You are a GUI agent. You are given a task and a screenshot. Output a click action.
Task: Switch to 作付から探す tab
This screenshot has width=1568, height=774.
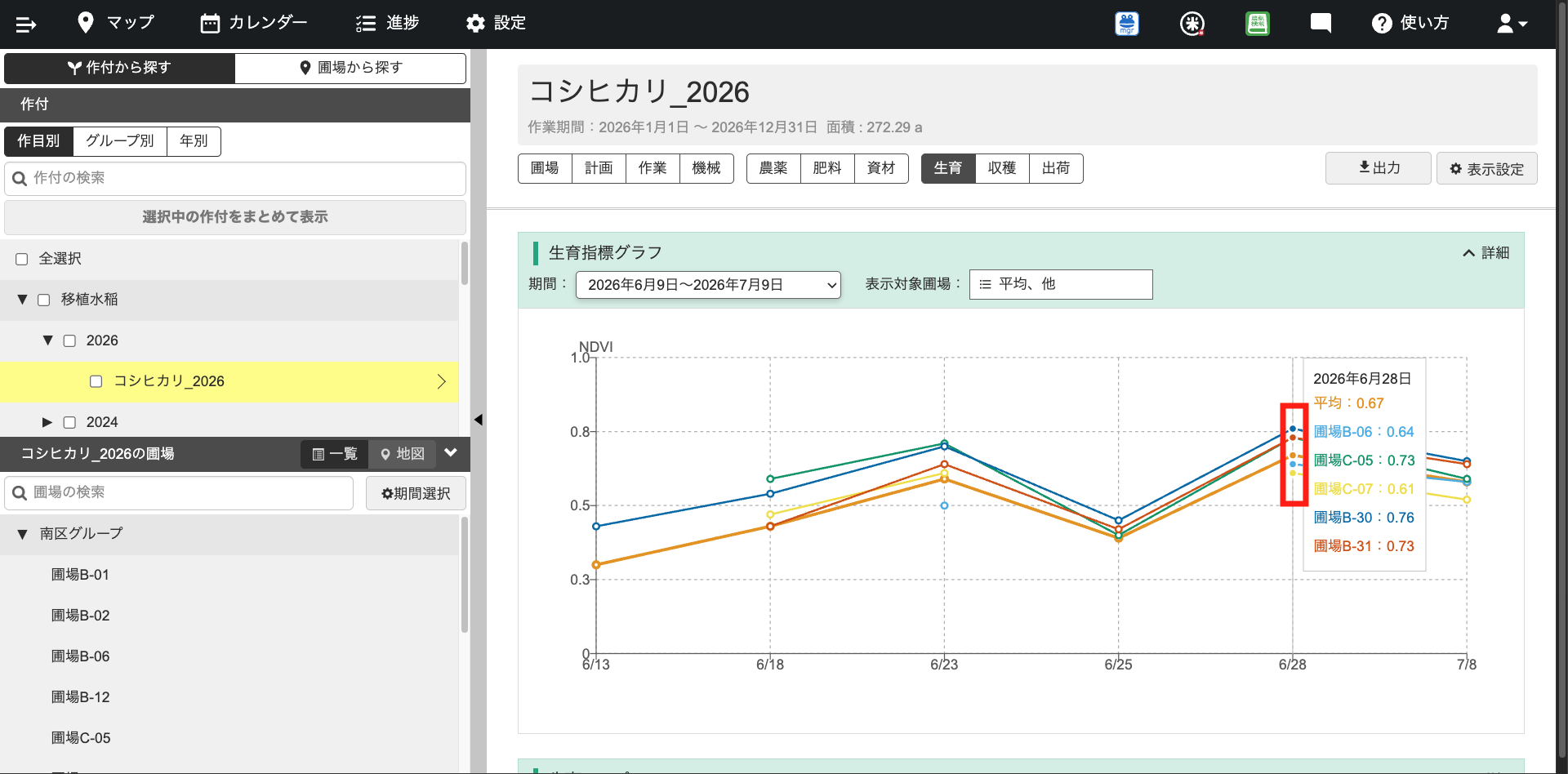119,68
